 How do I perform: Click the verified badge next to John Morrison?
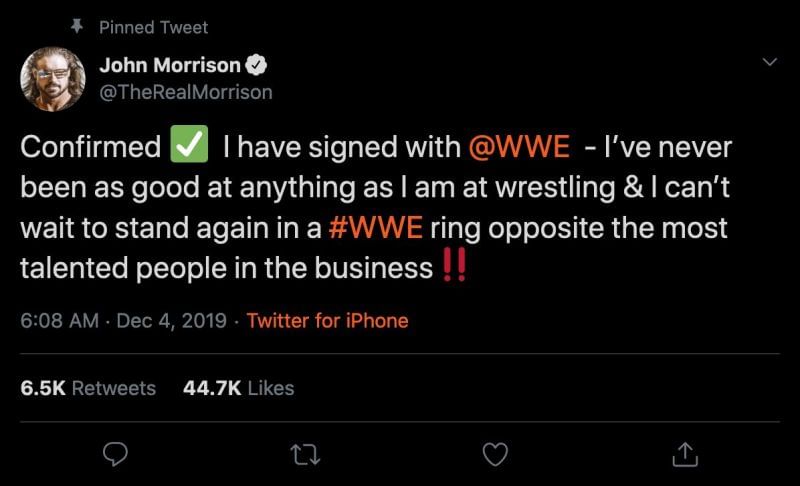(256, 66)
